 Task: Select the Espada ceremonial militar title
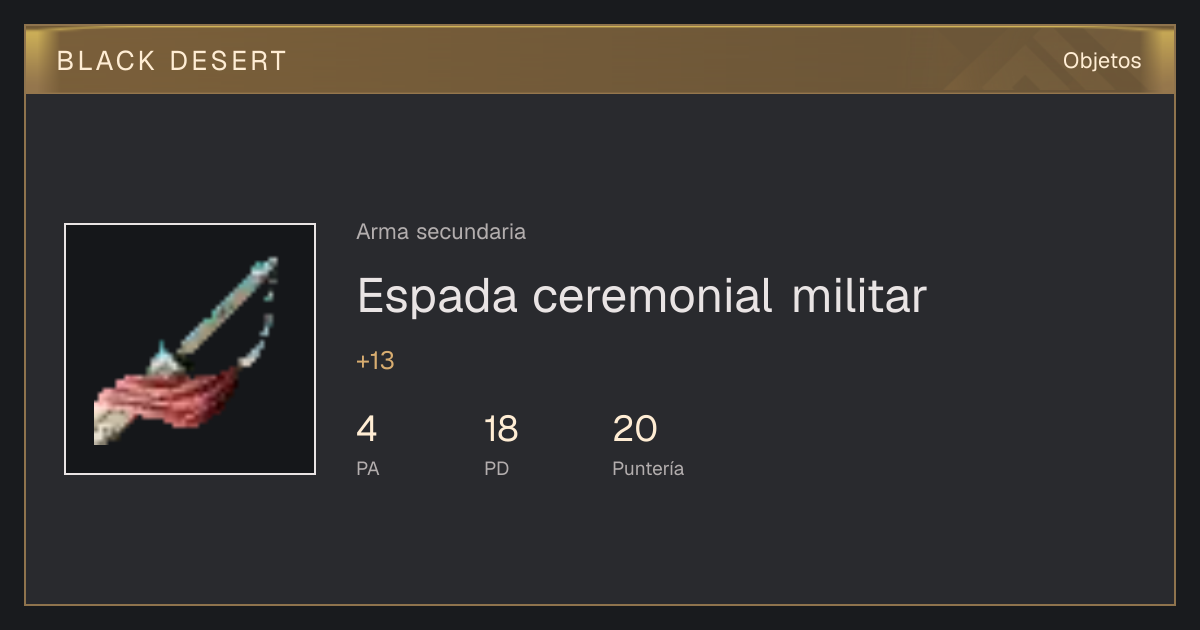(642, 296)
